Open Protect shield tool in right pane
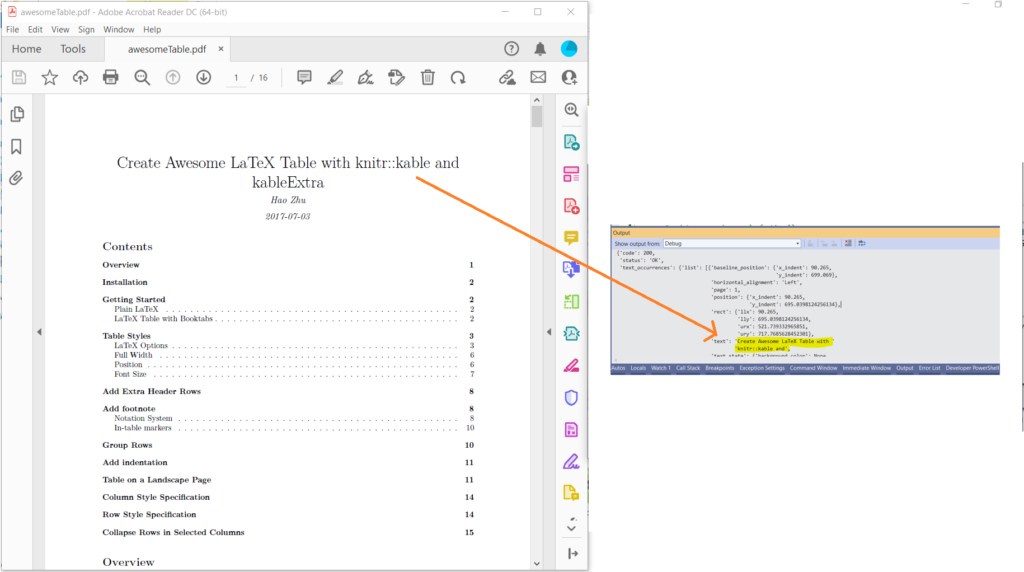Screen dimensions: 1024x572 (571, 398)
